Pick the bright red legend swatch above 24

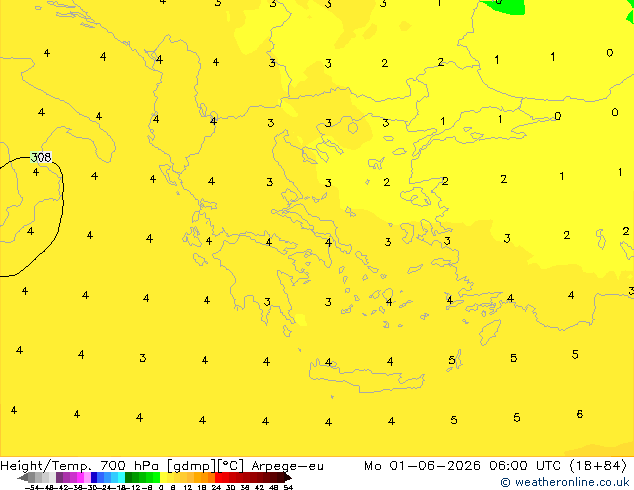coord(219,477)
